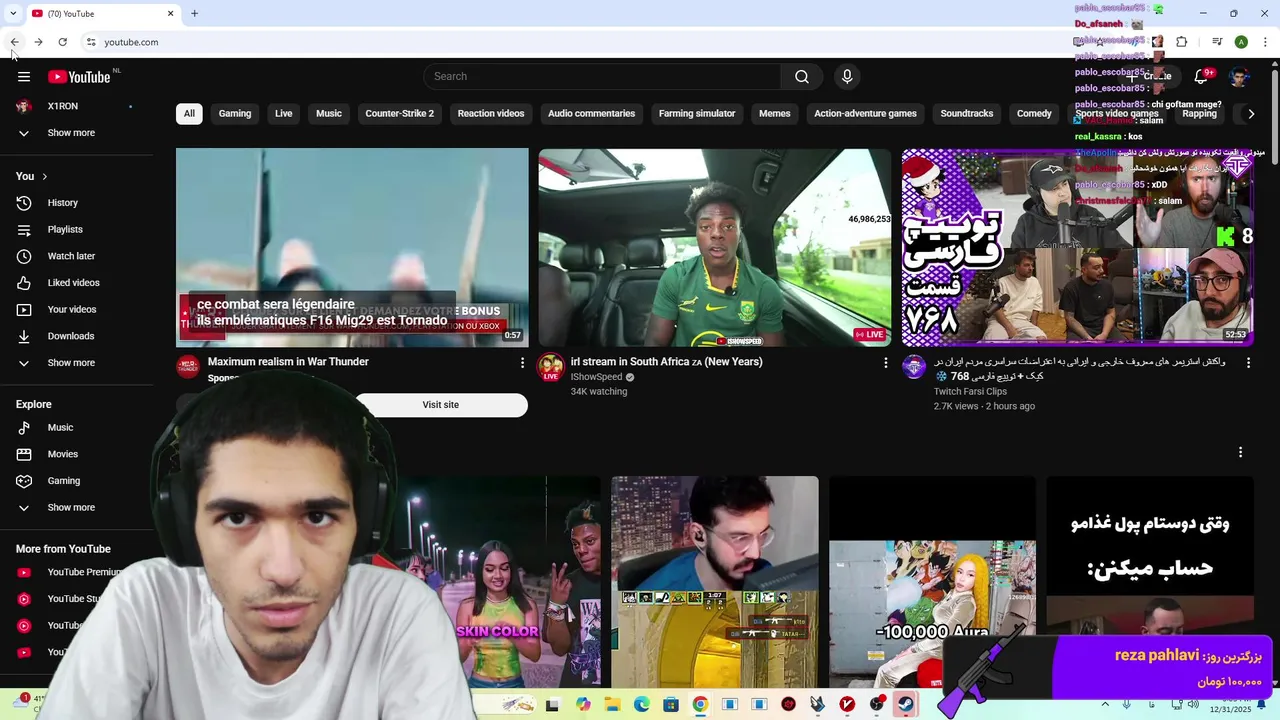Select the Gaming filter chip
Viewport: 1280px width, 720px height.
tap(235, 113)
